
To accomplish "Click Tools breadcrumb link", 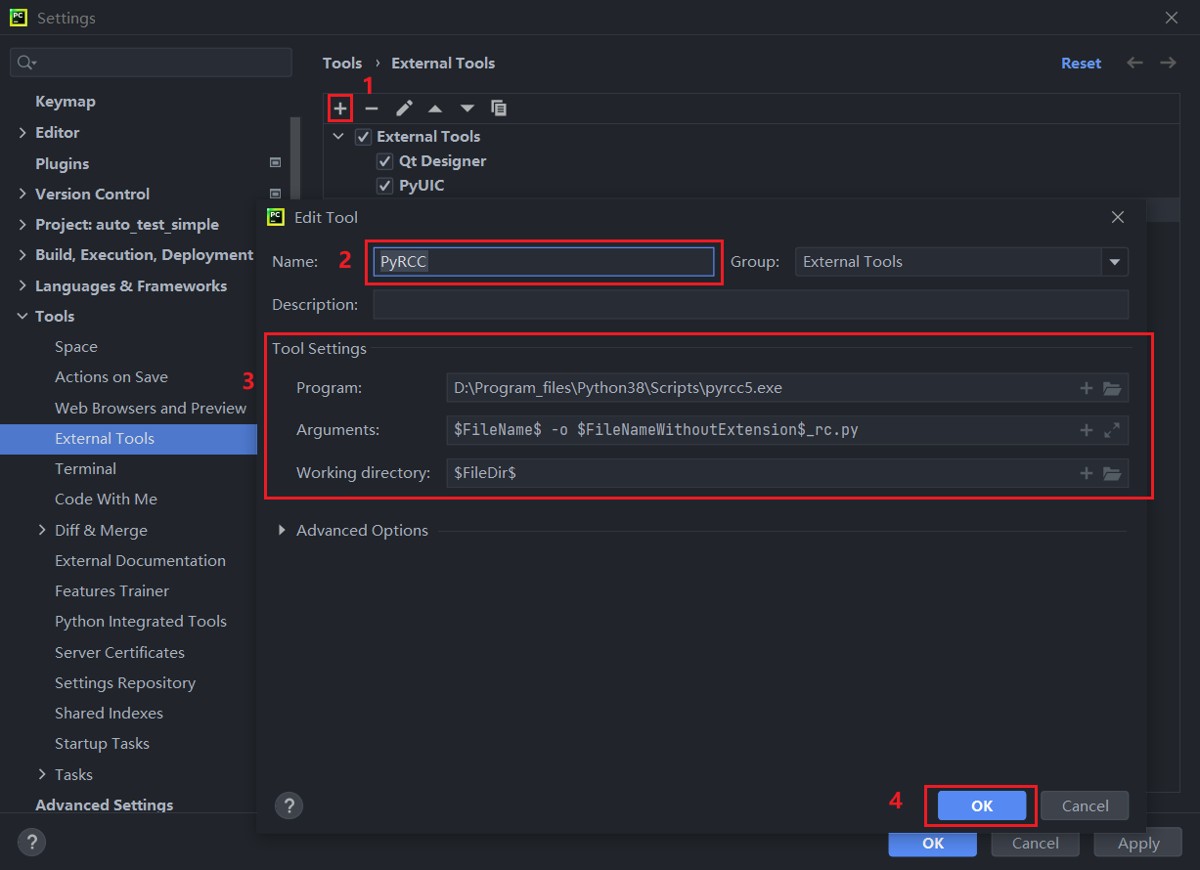I will [x=342, y=63].
